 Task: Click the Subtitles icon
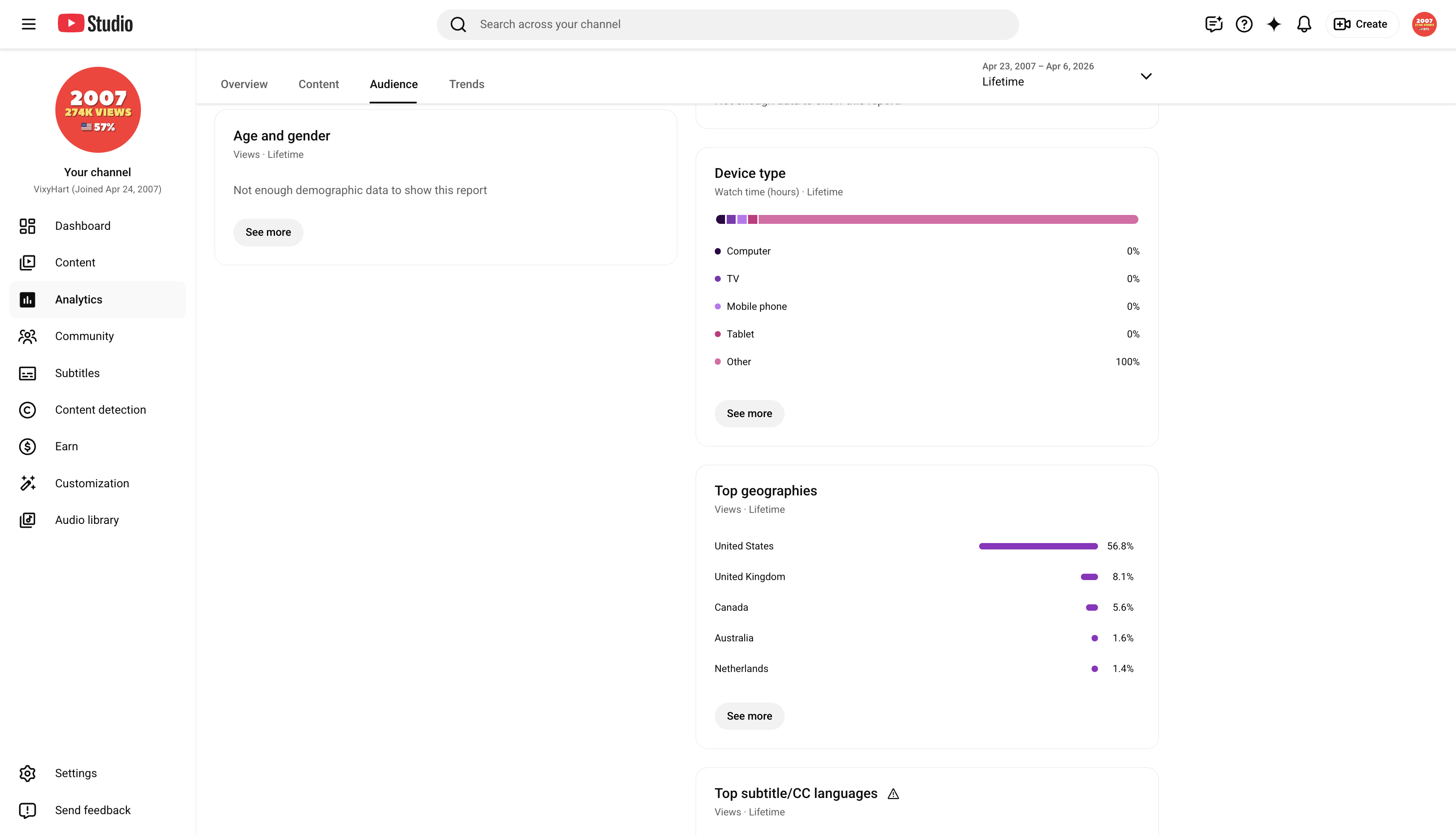(28, 373)
